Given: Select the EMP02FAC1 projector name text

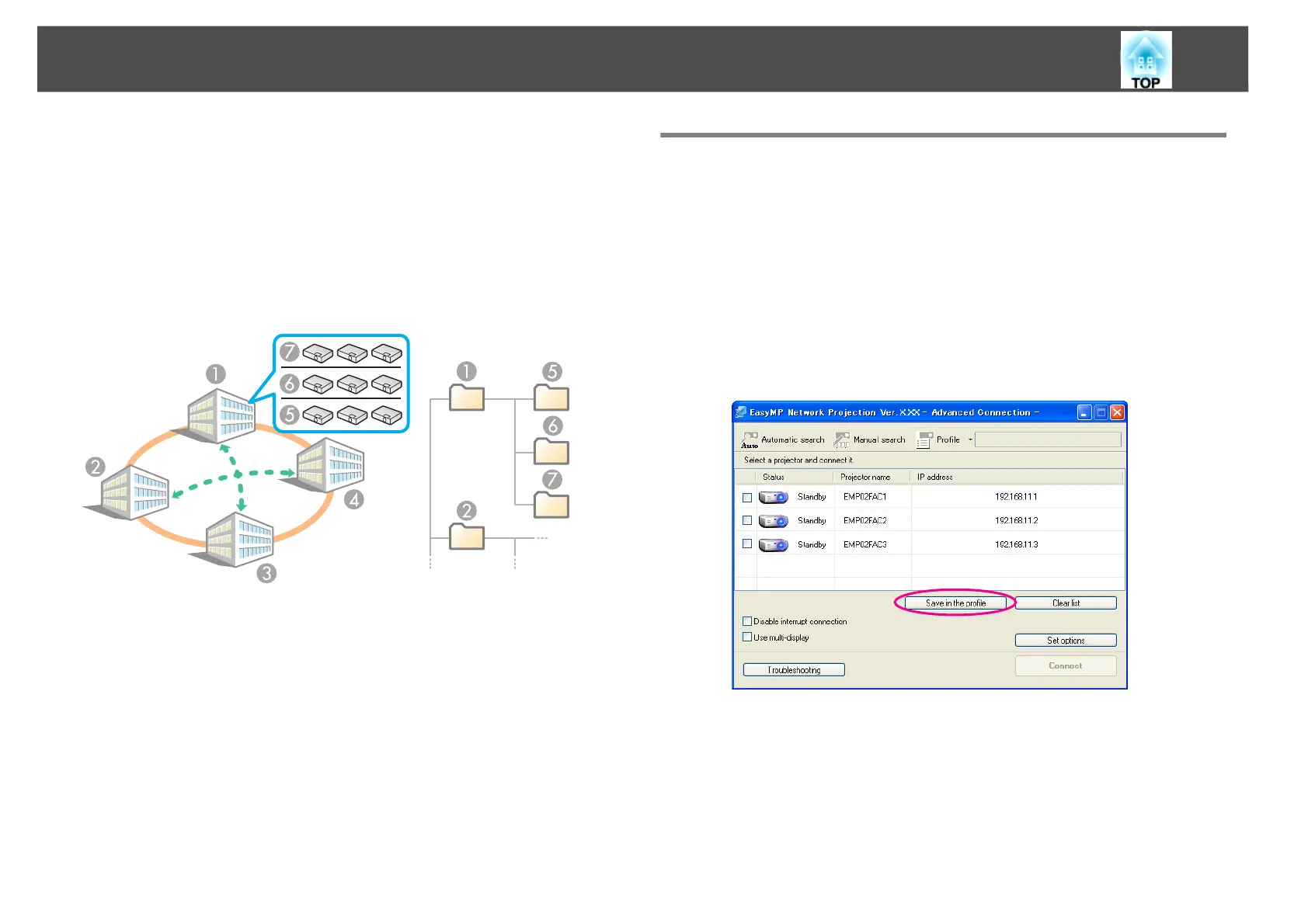Looking at the screenshot, I should (x=865, y=497).
